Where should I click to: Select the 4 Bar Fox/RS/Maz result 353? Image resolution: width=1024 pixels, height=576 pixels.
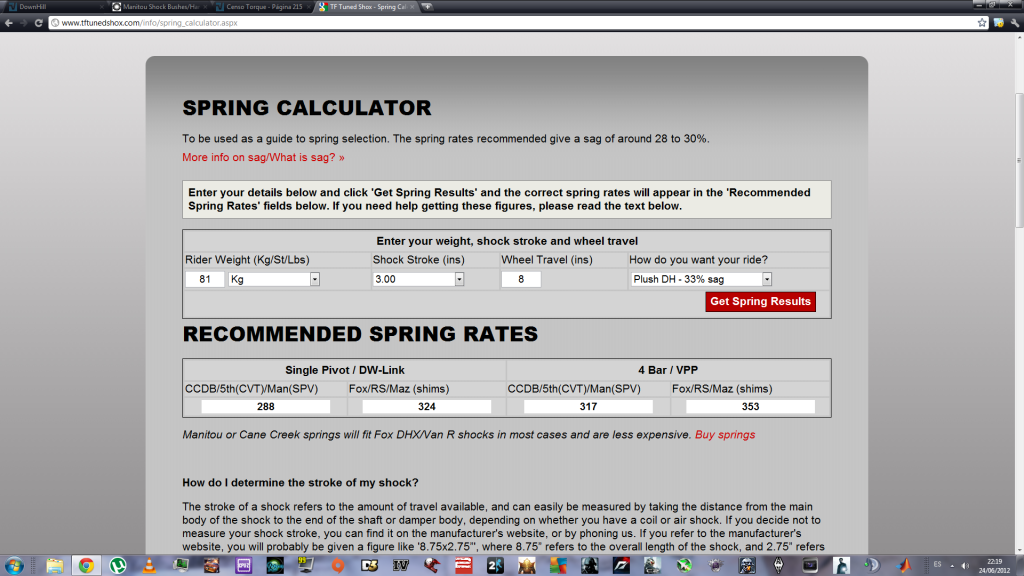tap(750, 407)
